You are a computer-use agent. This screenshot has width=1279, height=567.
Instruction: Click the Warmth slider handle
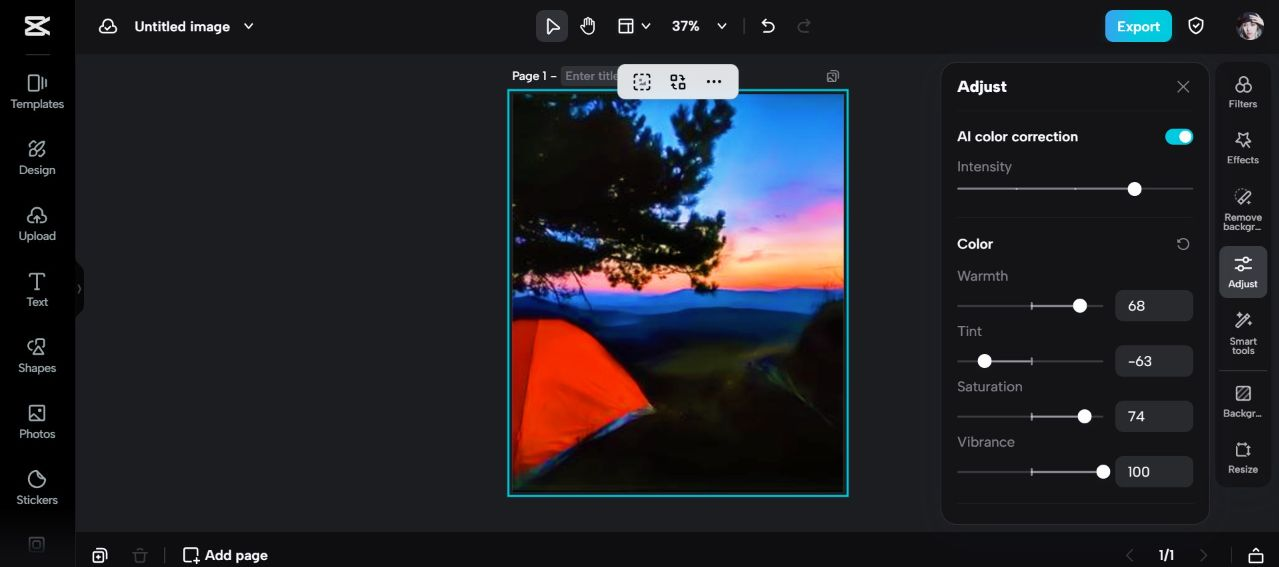click(x=1080, y=306)
